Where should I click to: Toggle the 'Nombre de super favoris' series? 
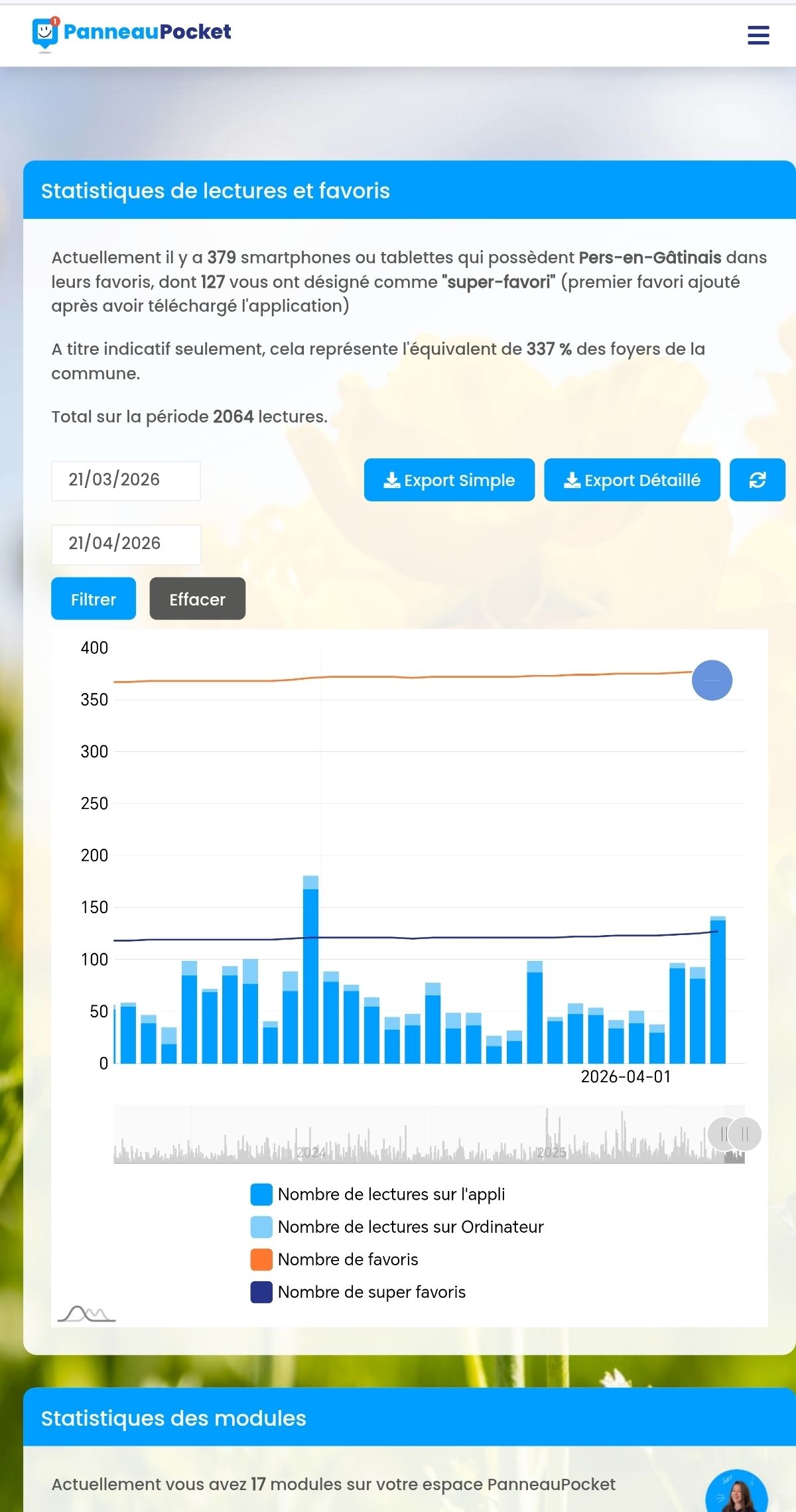(358, 1292)
